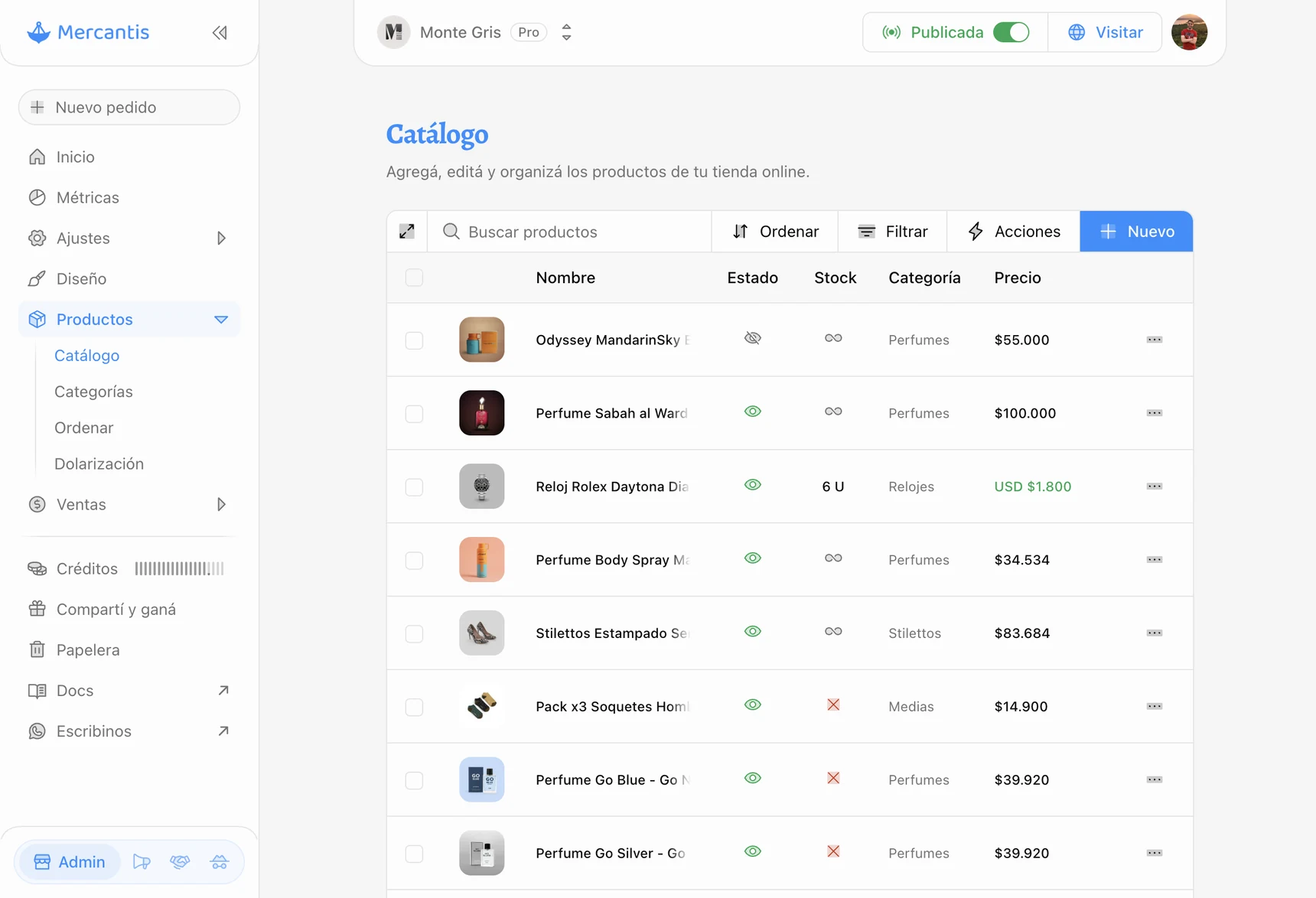Expand the Ventas submenu arrow

pos(221,505)
